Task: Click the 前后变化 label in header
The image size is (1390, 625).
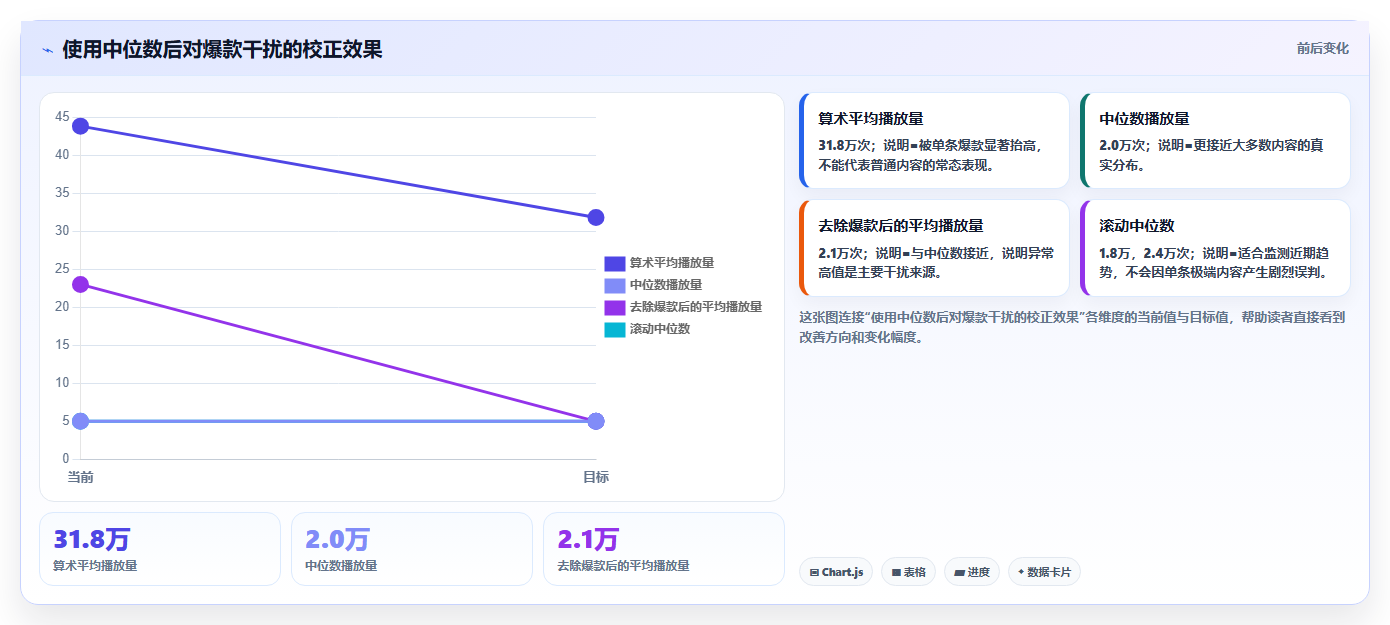Action: (1322, 48)
